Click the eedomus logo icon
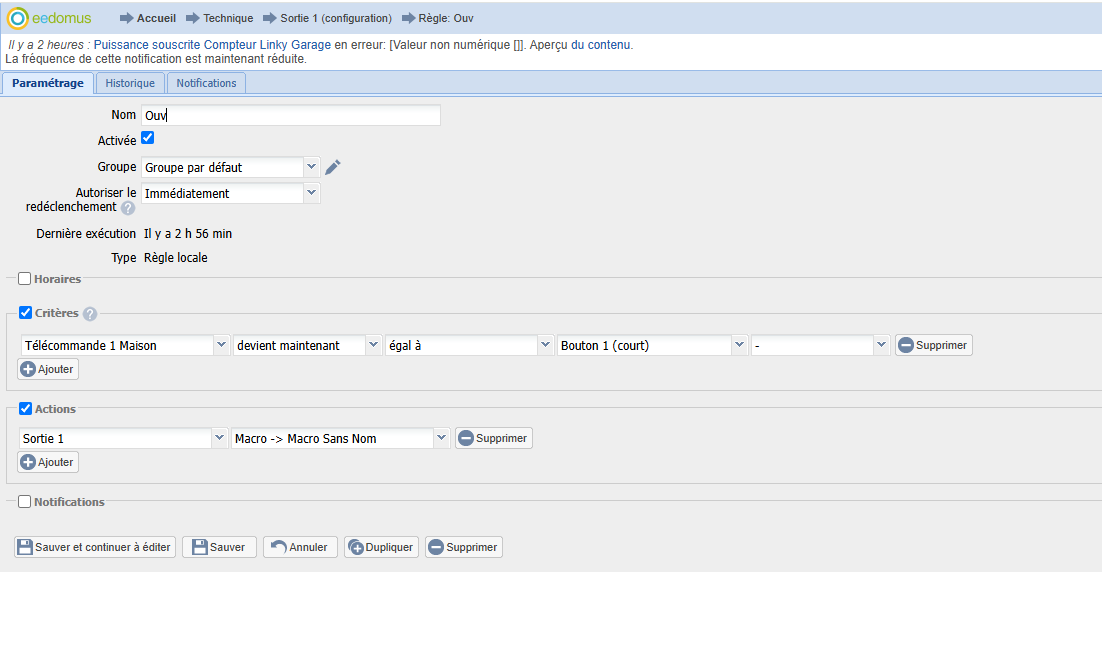The height and width of the screenshot is (655, 1102). pyautogui.click(x=18, y=18)
